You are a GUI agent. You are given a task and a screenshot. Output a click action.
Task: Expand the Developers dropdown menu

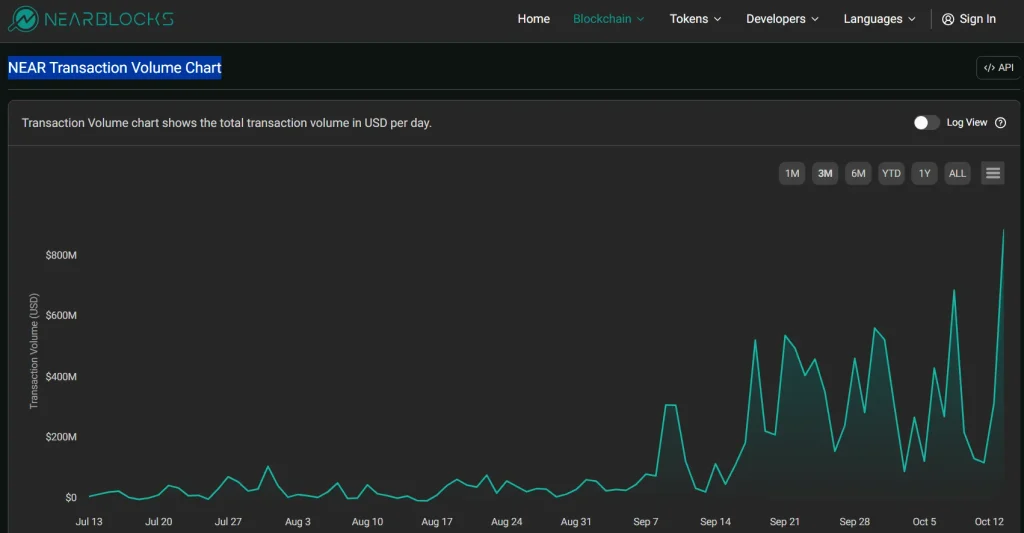[782, 19]
